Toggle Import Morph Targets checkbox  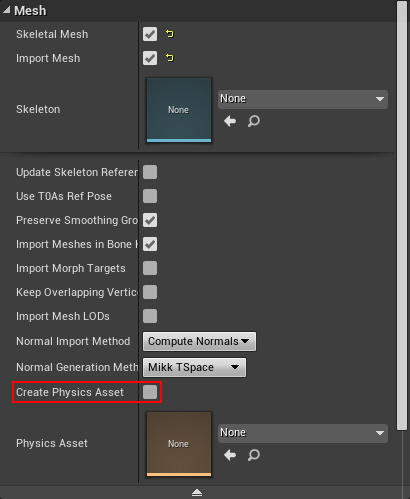pos(150,268)
